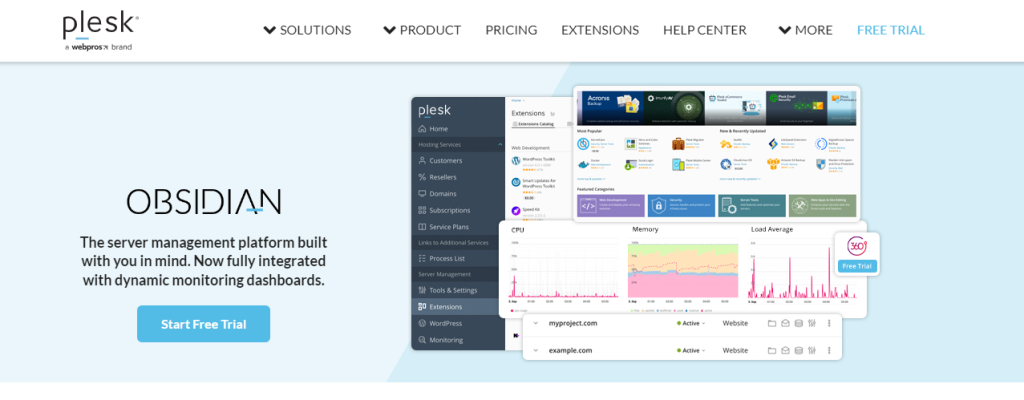Click the Home icon in the Plesk sidebar

click(422, 129)
